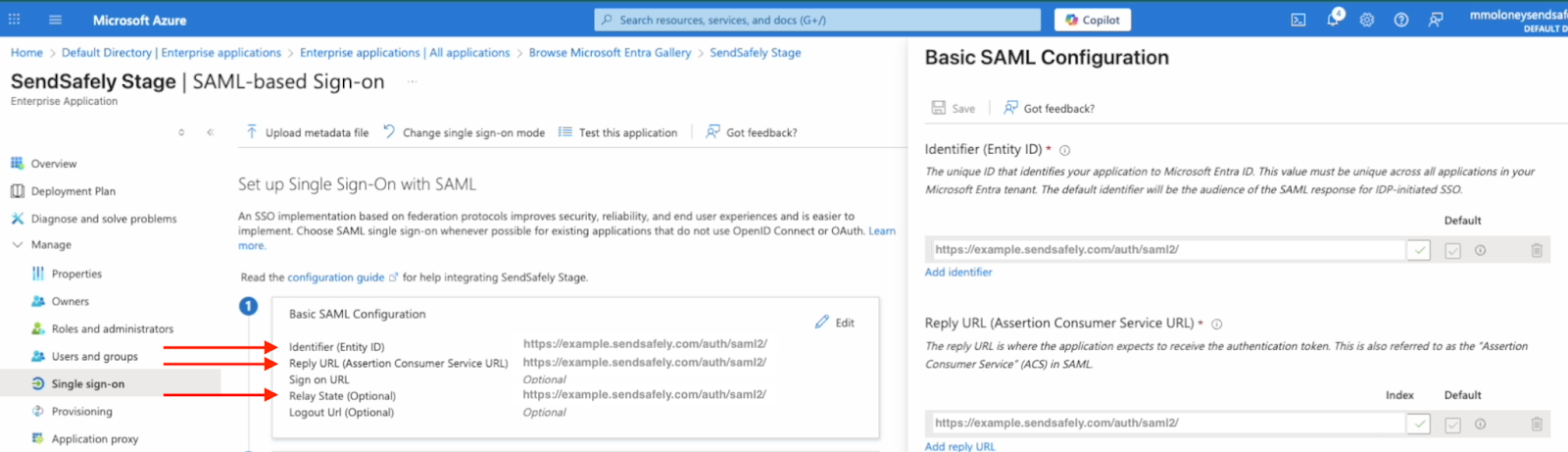This screenshot has width=1568, height=452.
Task: Open SendSafely Stage breadcrumb
Action: (756, 53)
